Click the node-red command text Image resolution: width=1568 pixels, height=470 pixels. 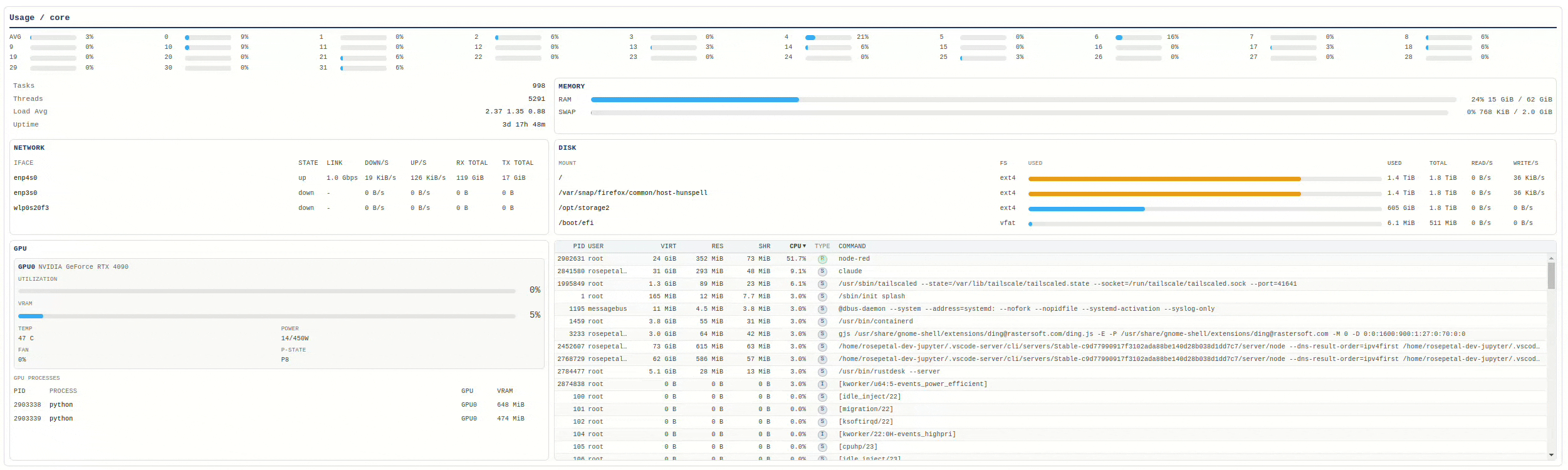pyautogui.click(x=854, y=259)
